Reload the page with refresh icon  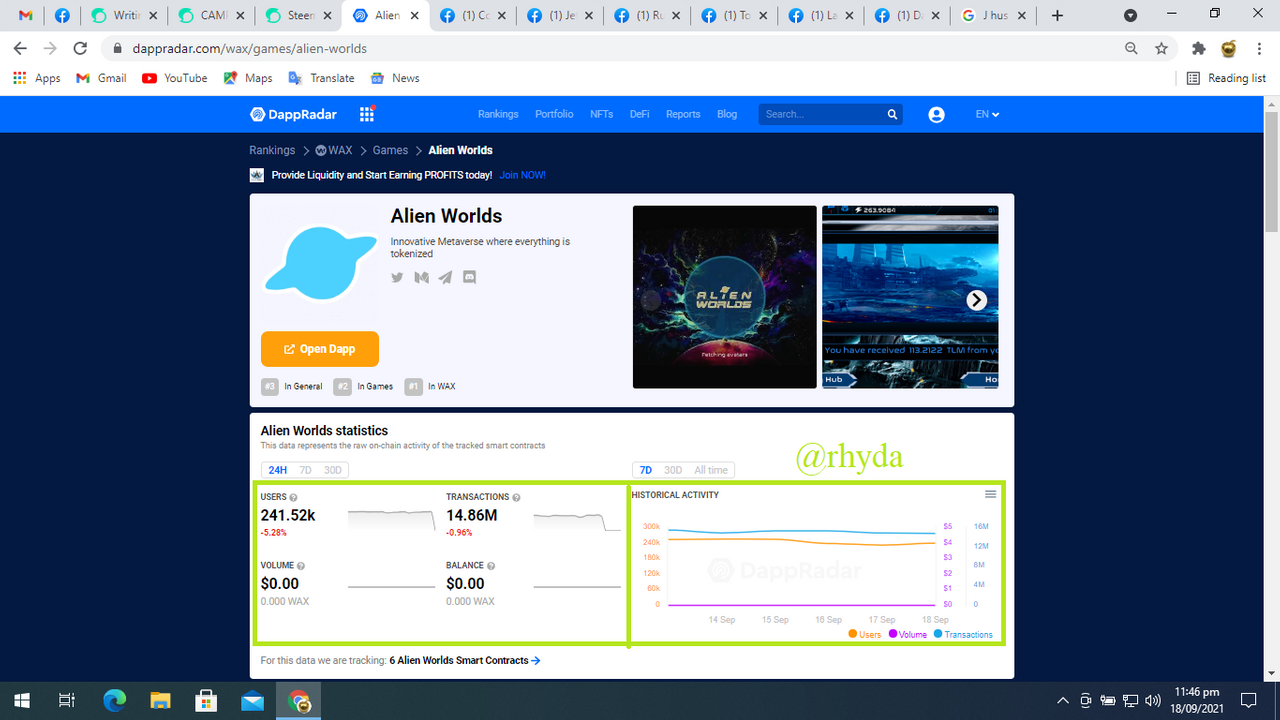click(81, 48)
